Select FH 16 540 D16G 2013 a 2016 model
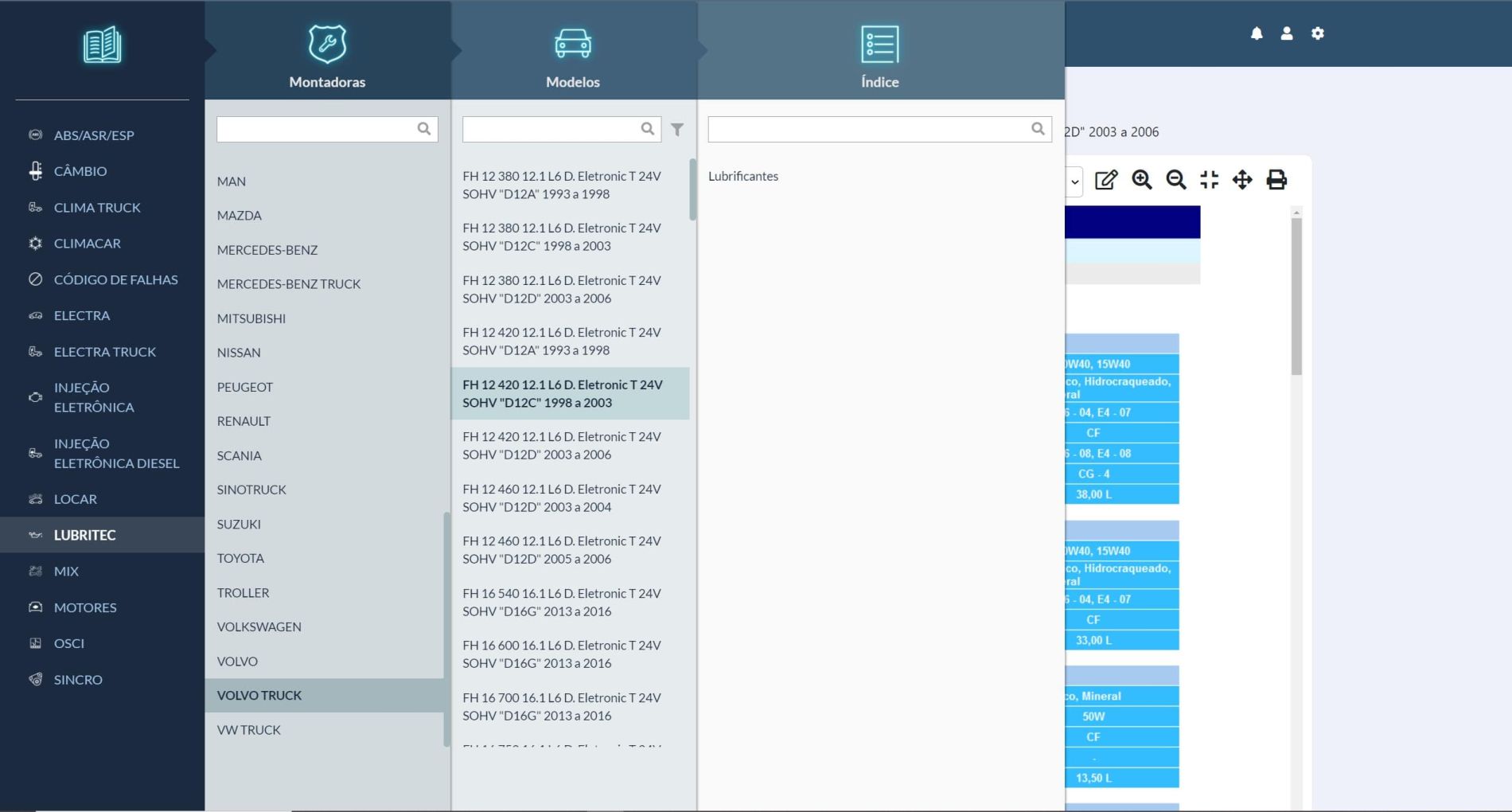1512x812 pixels. (561, 602)
